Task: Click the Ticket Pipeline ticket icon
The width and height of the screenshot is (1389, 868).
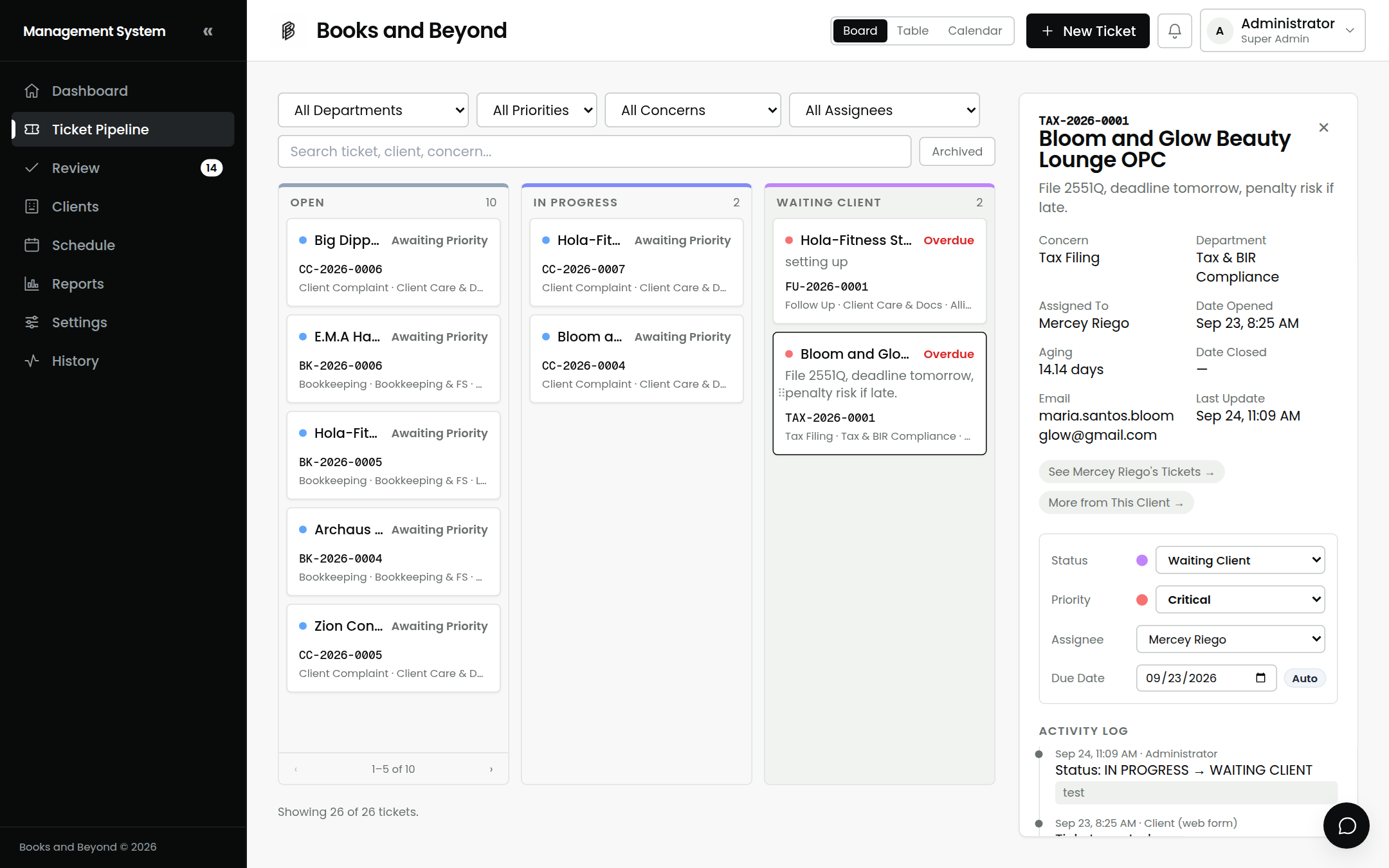Action: (32, 129)
